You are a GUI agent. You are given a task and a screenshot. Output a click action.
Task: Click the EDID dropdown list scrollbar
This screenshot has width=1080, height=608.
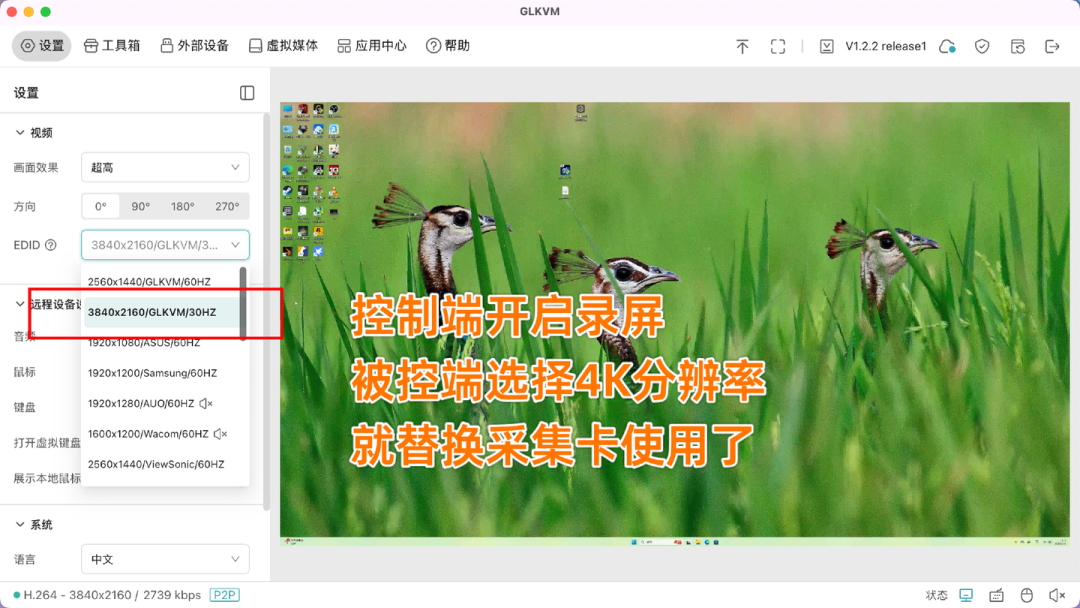243,304
